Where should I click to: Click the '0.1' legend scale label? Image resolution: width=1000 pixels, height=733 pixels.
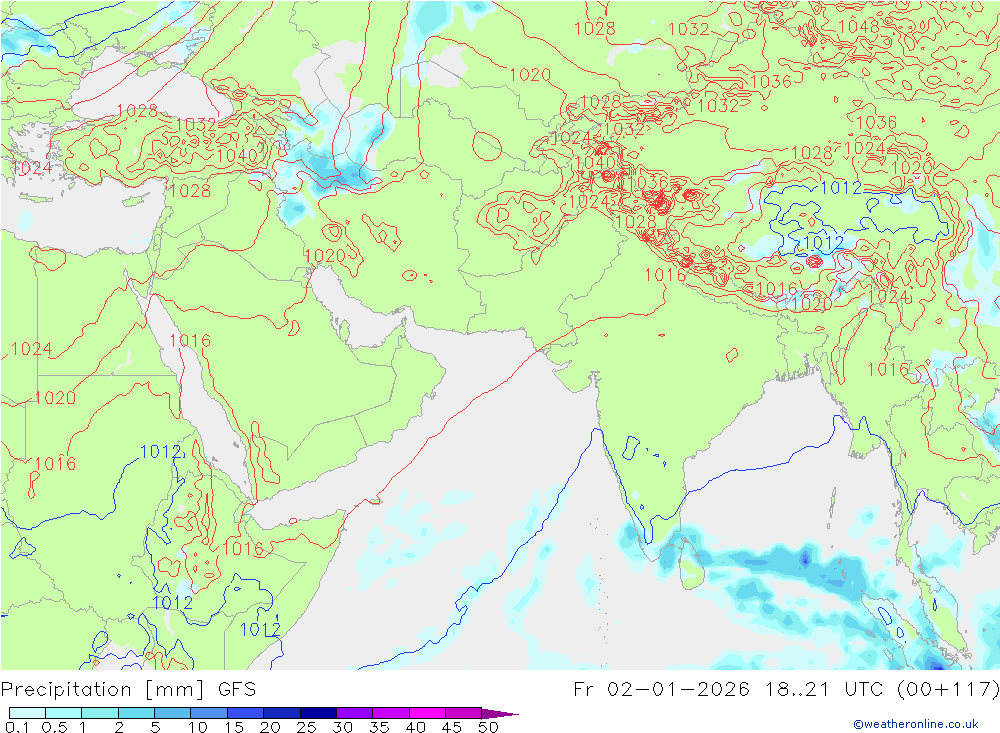[x=17, y=727]
